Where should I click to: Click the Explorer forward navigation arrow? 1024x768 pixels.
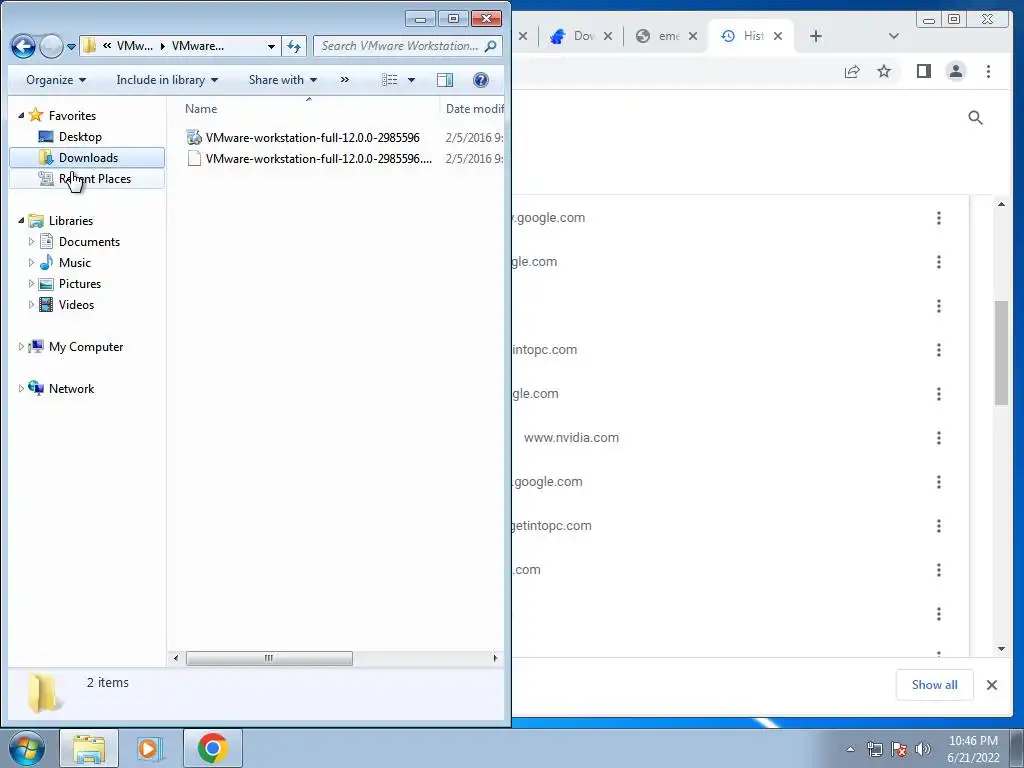point(51,46)
